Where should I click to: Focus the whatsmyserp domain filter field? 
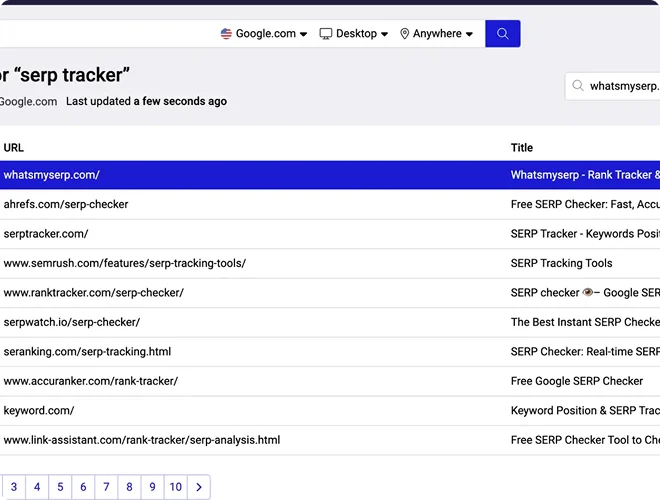tap(612, 86)
